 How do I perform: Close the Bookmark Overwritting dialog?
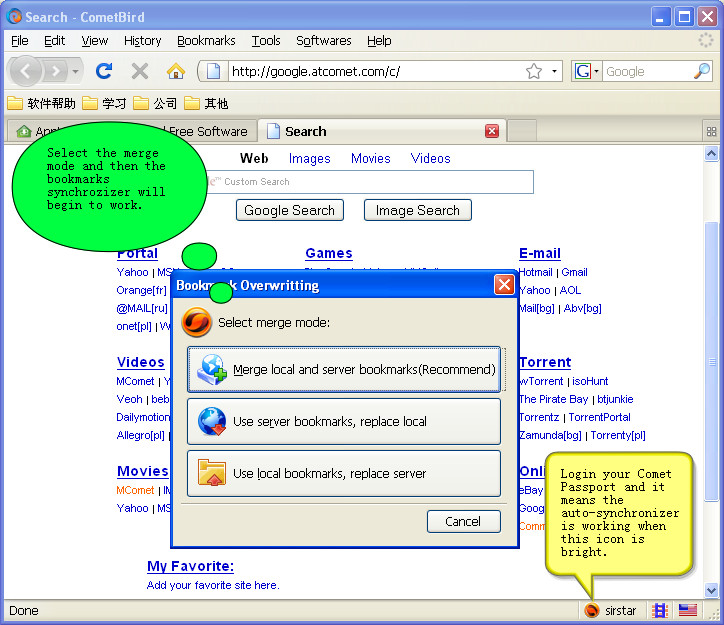click(504, 284)
